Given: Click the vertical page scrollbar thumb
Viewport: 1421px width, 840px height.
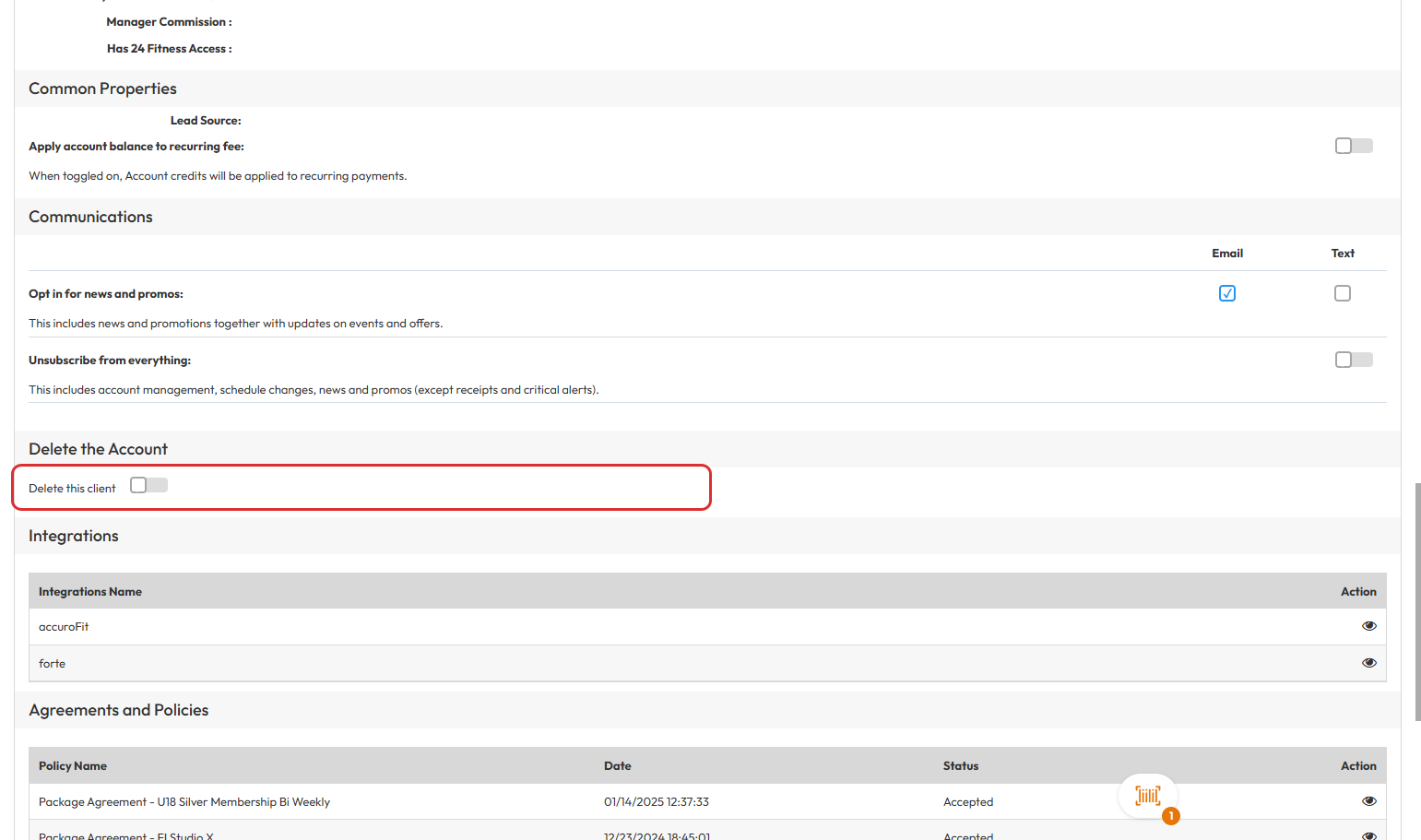Looking at the screenshot, I should pyautogui.click(x=1417, y=601).
